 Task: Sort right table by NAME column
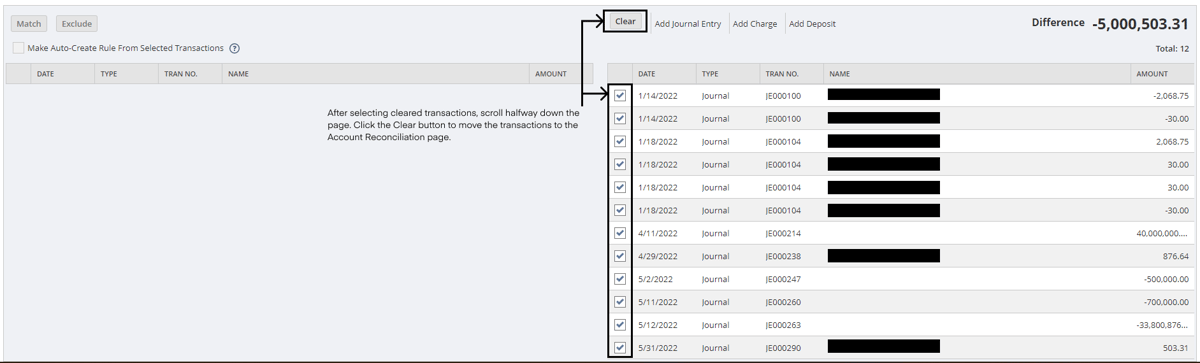pyautogui.click(x=977, y=74)
